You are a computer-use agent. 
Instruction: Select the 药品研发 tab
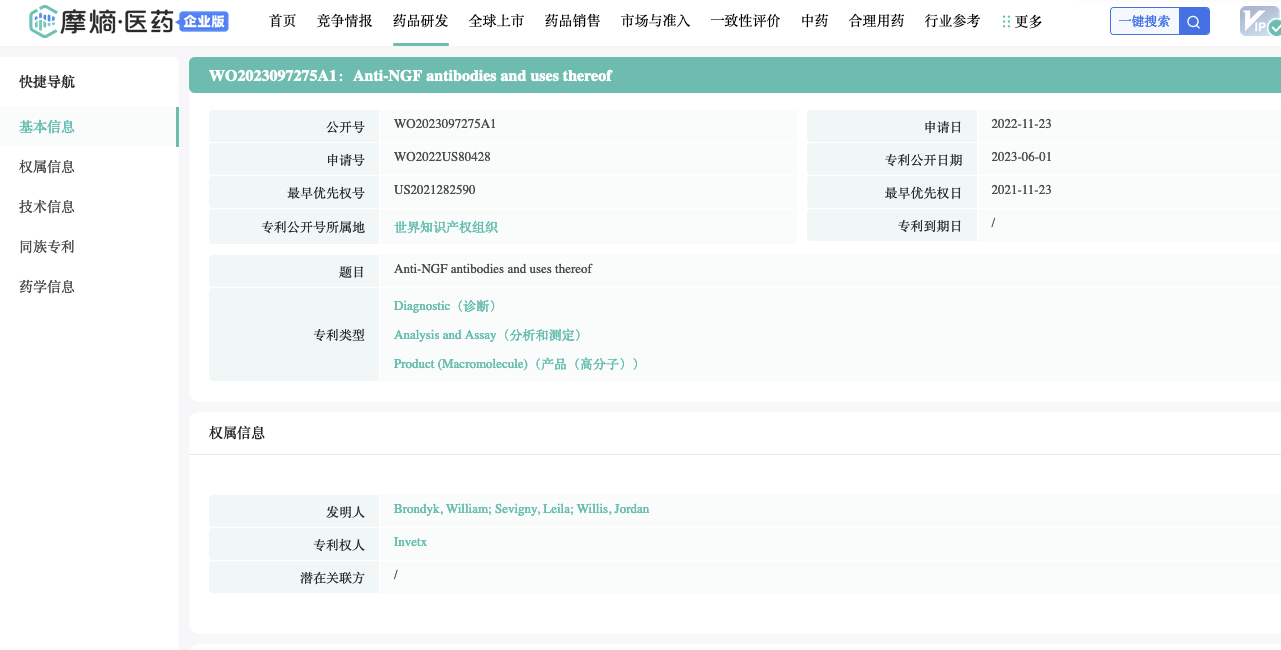coord(421,21)
